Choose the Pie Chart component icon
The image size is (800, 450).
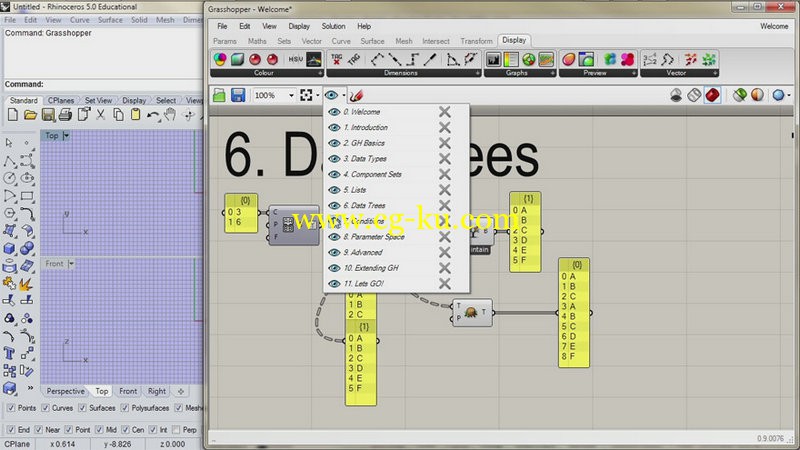529,60
